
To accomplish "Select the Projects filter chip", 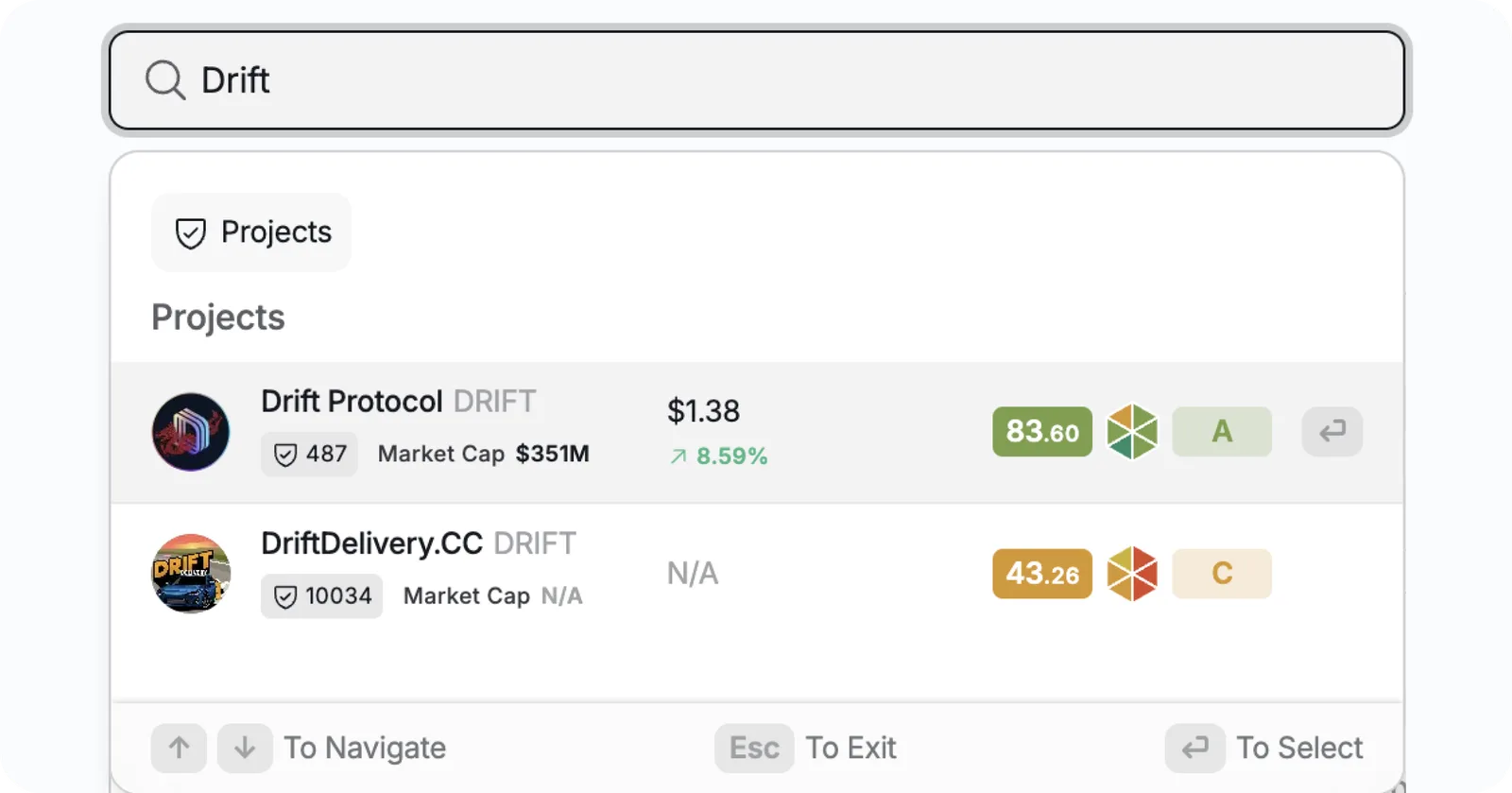I will click(x=251, y=233).
